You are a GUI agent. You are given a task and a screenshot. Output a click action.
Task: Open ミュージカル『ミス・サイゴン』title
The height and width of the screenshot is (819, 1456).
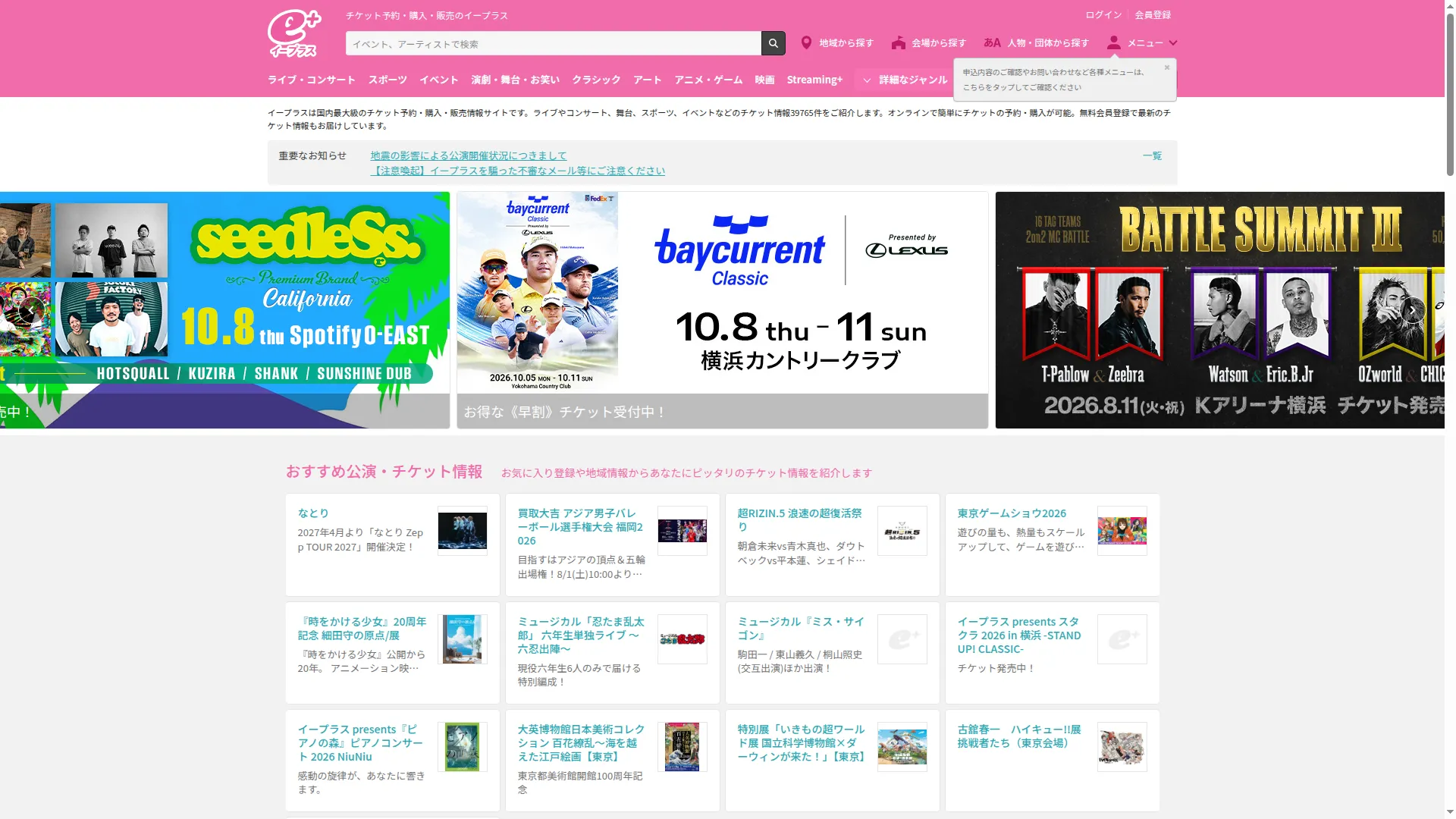click(x=801, y=629)
